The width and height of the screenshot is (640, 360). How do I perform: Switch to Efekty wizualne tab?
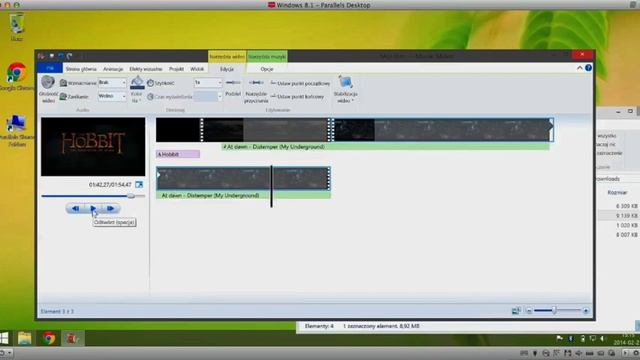pos(146,69)
